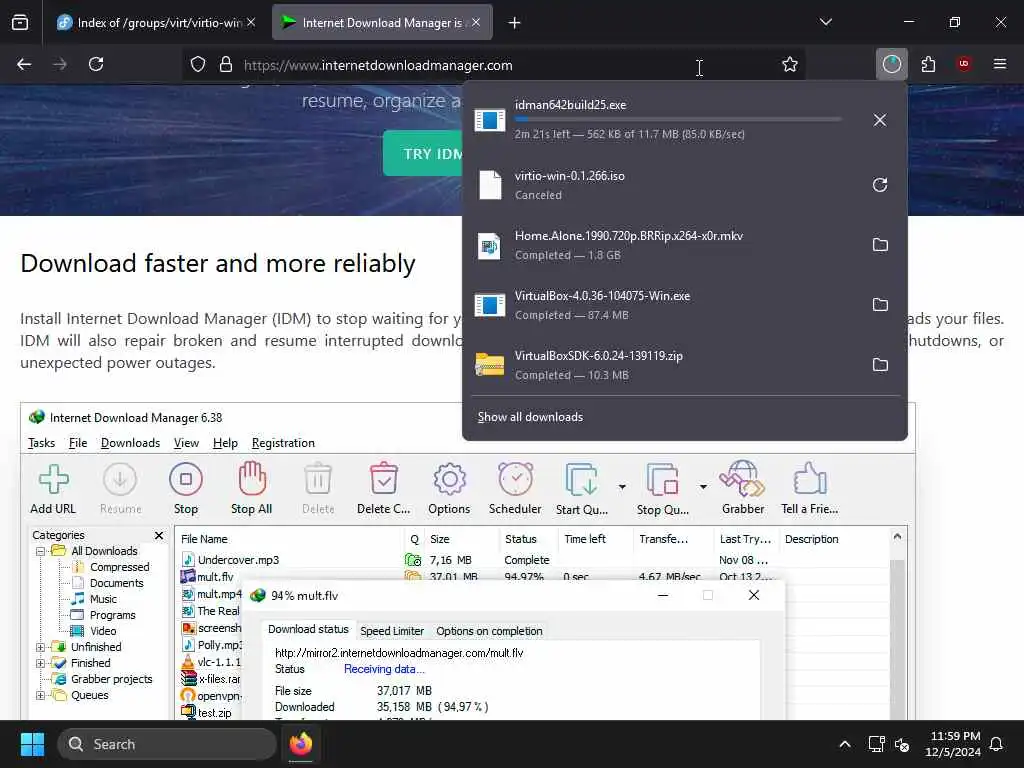Switch to Options on completion tab
The width and height of the screenshot is (1024, 768).
[489, 631]
